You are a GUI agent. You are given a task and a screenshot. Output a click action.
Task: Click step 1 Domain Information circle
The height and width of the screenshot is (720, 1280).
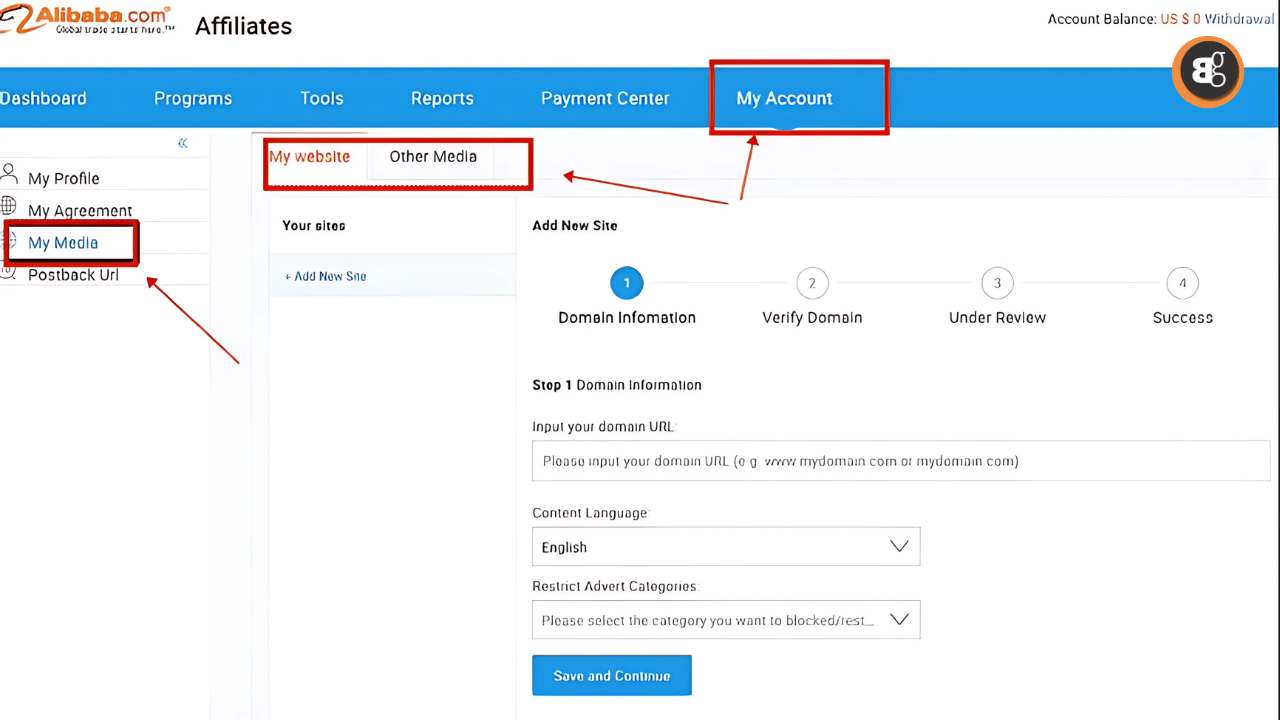pos(626,283)
